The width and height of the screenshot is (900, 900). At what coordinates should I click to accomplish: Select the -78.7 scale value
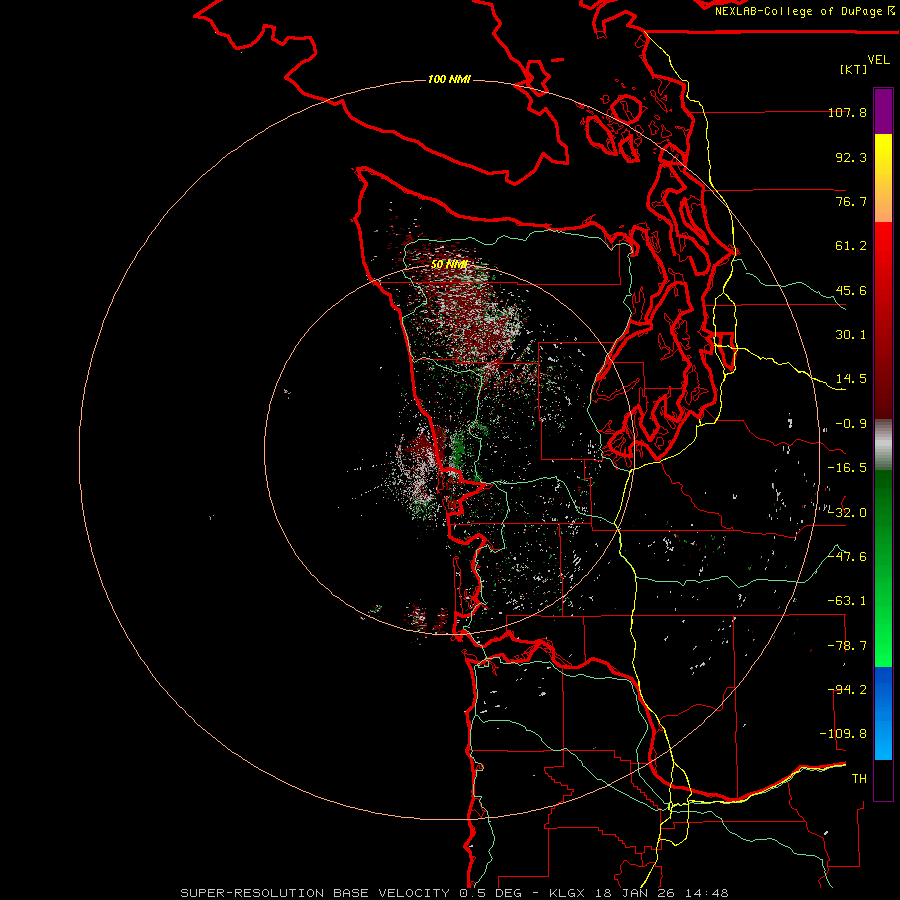coord(847,646)
